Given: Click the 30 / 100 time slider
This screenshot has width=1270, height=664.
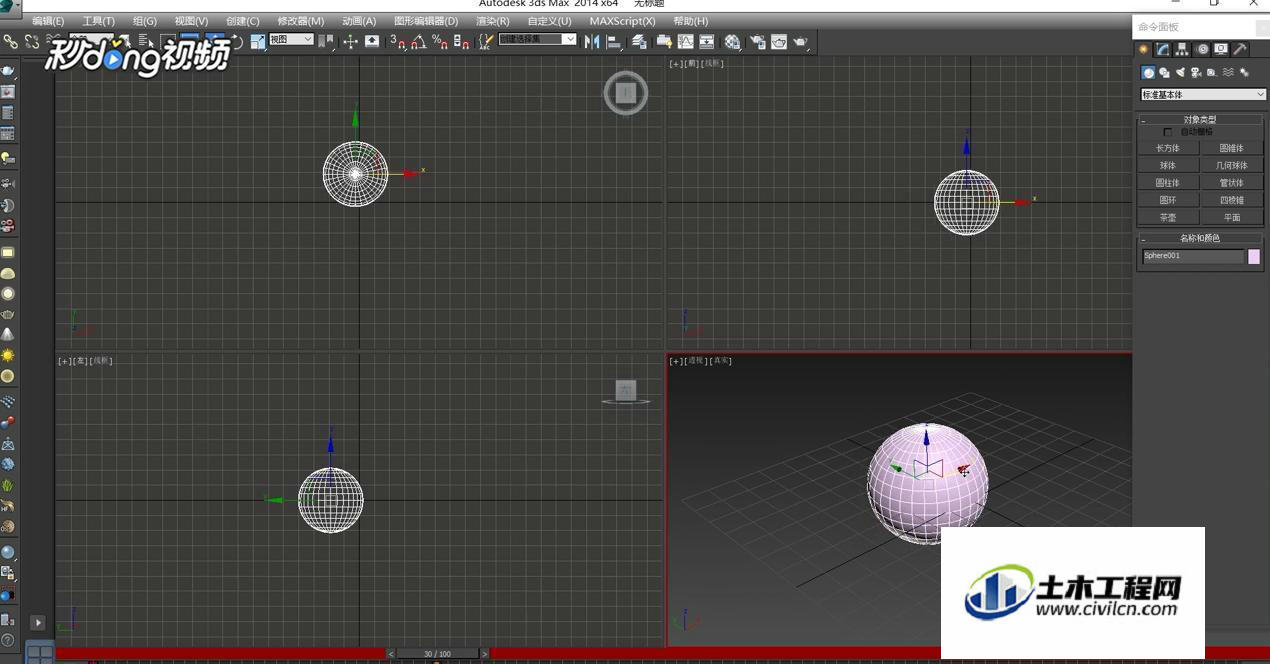Looking at the screenshot, I should point(437,654).
